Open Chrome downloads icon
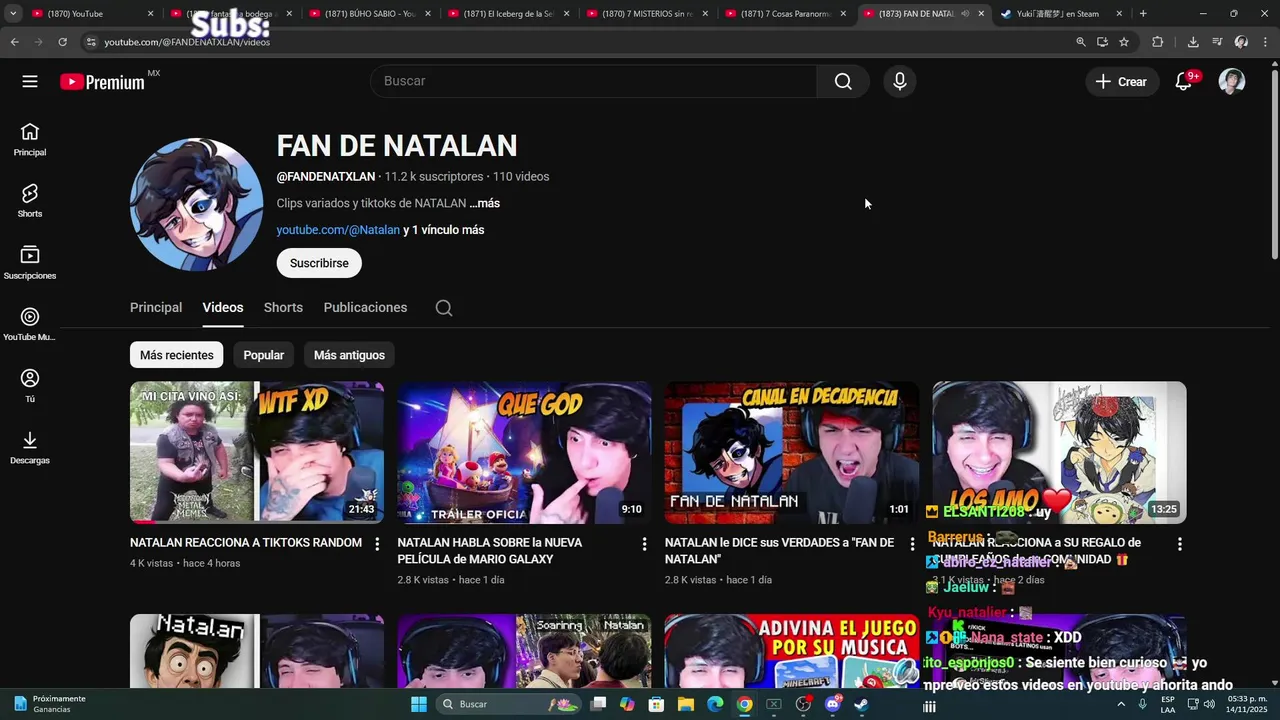Screen dimensions: 1280x720 pyautogui.click(x=1193, y=42)
